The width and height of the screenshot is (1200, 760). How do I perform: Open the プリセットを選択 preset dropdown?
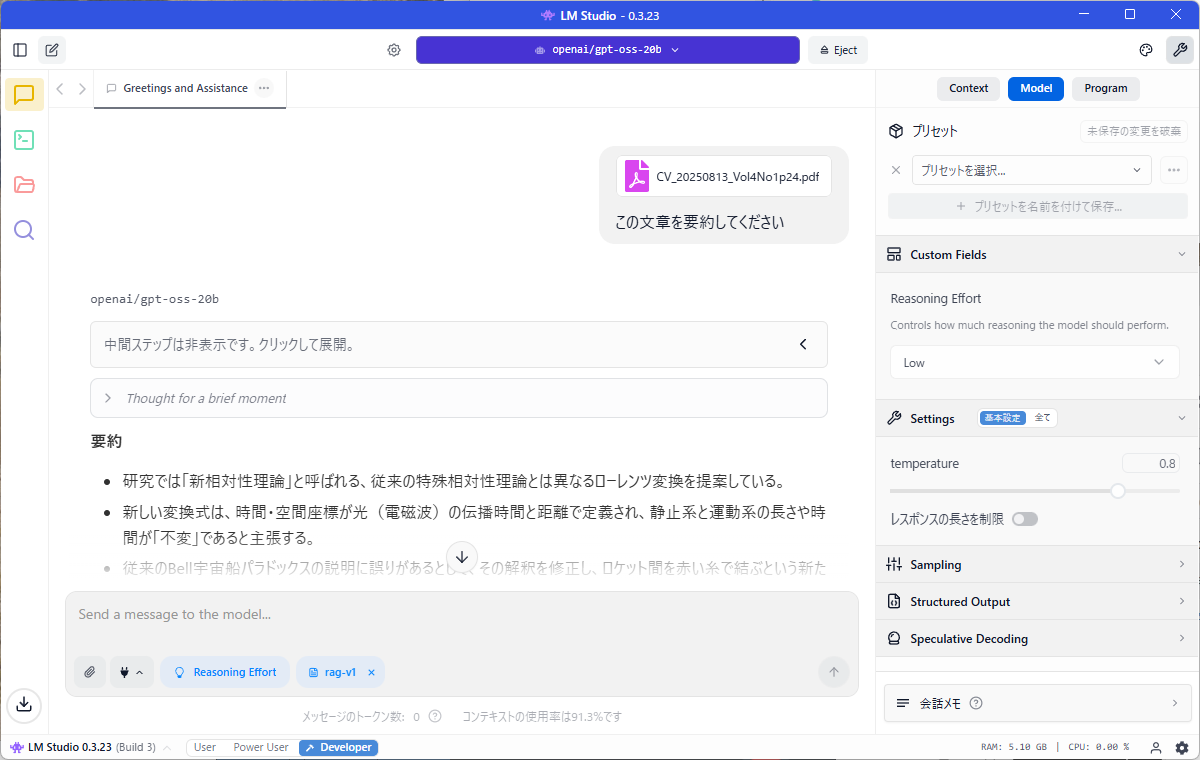(1031, 170)
